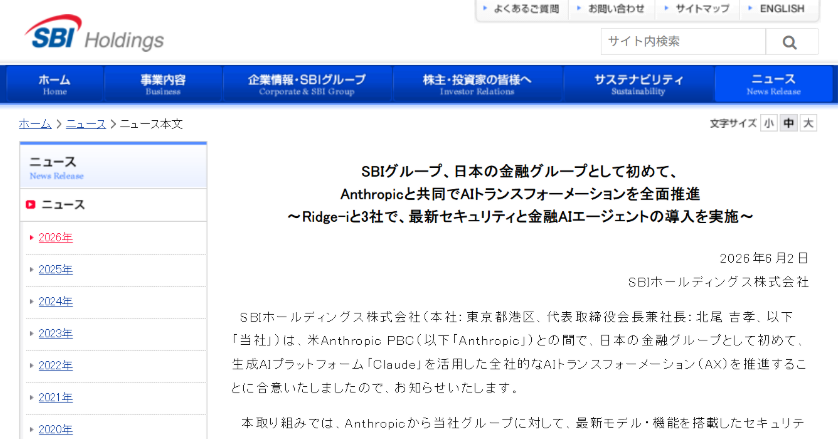Open 企業情報・SBIグループ nav tab
Image resolution: width=840 pixels, height=439 pixels.
click(x=307, y=84)
